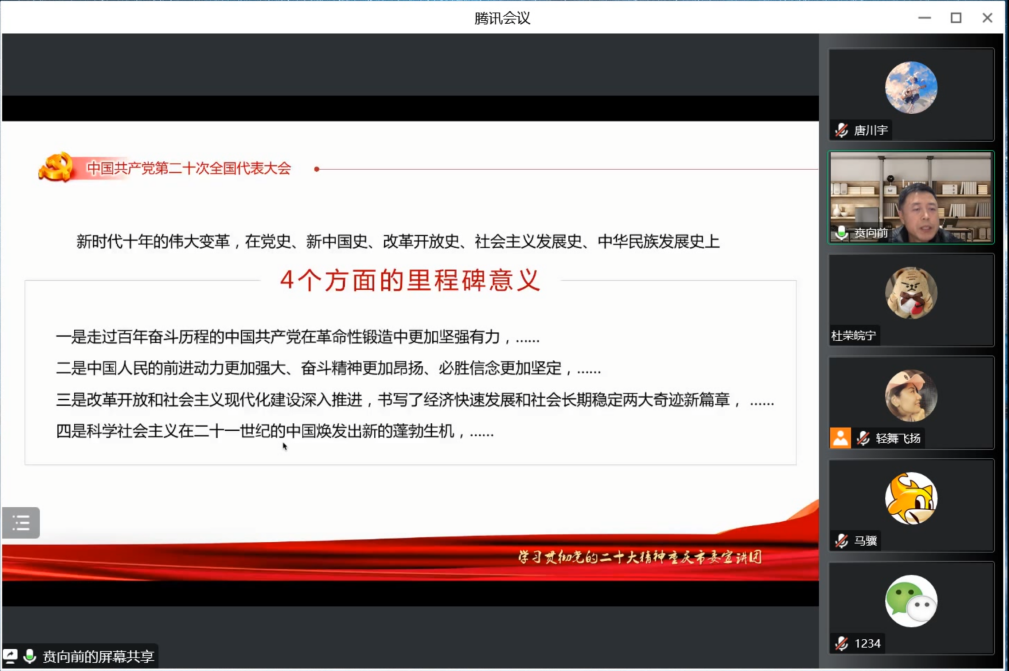1009x671 pixels.
Task: Select 马骥's orange cartoon avatar
Action: 910,498
